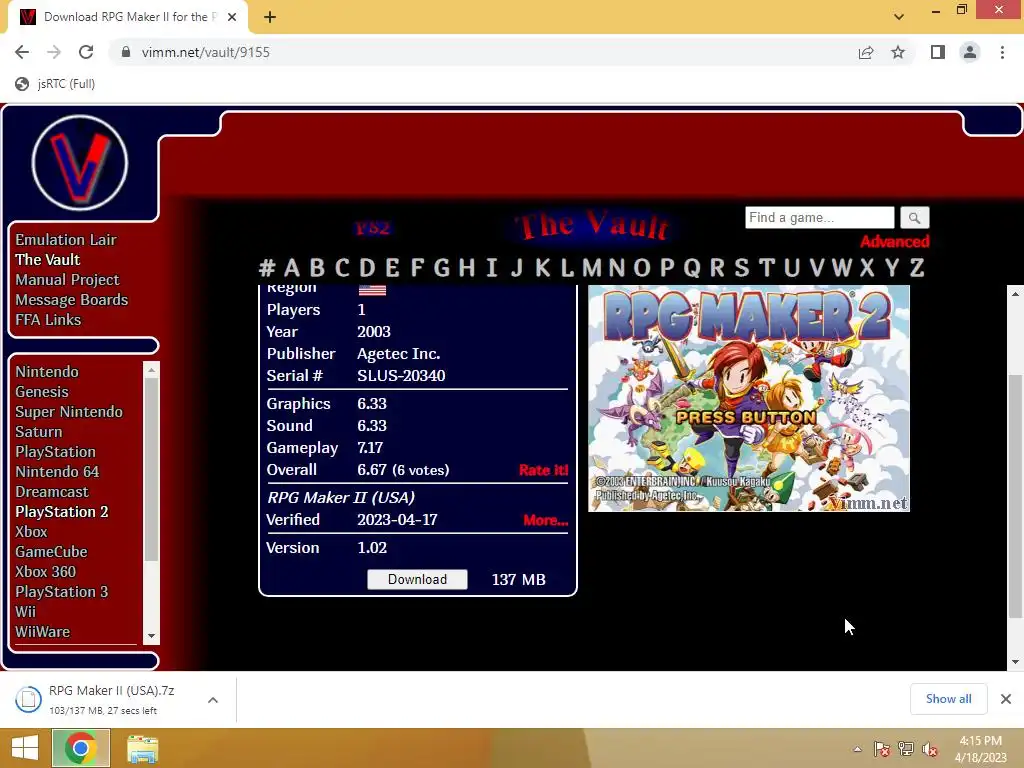Screen dimensions: 1024x768
Task: Browse games starting with letter Z
Action: pyautogui.click(x=917, y=268)
